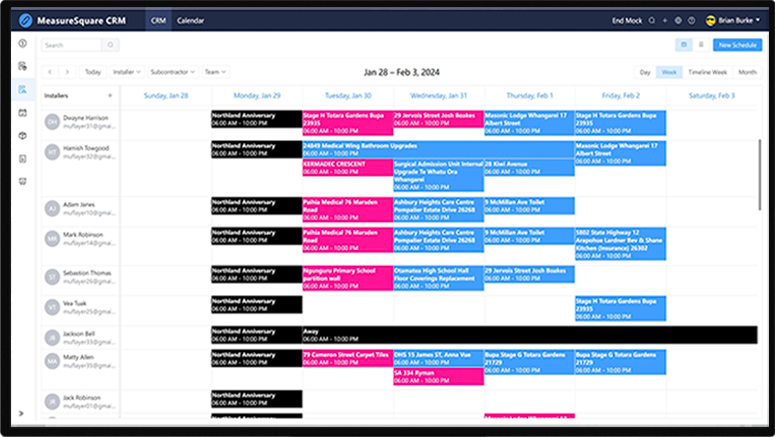Click the New Schedule button
Viewport: 775px width, 437px height.
tap(738, 45)
